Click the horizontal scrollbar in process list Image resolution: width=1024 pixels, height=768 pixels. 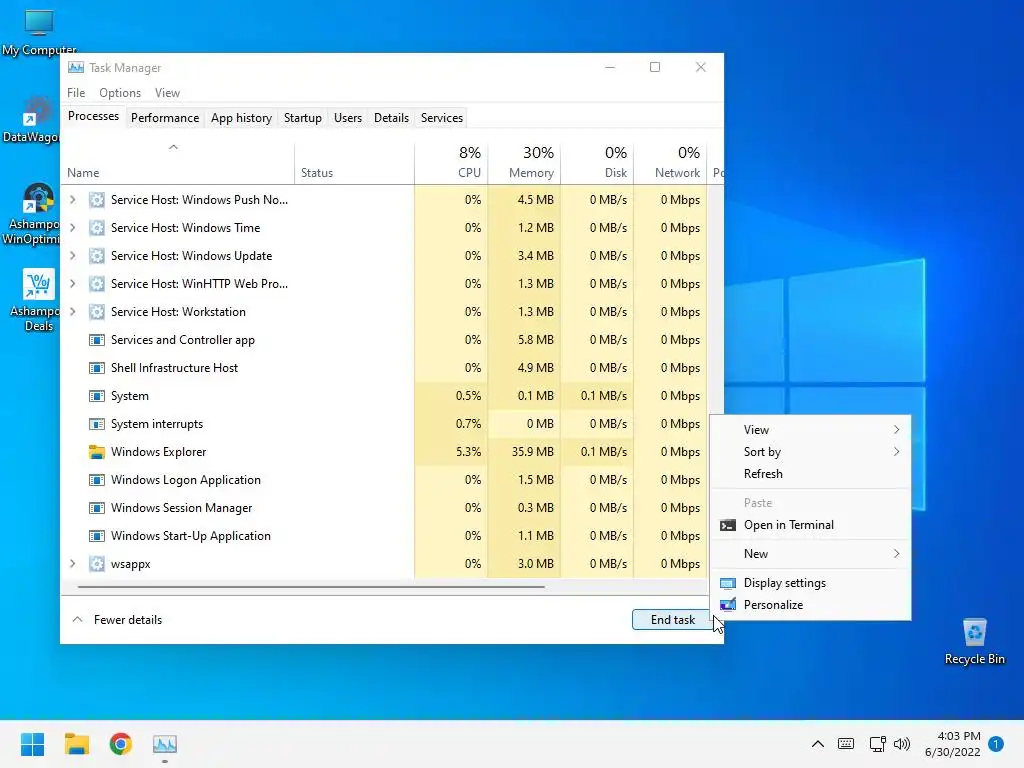pos(311,587)
